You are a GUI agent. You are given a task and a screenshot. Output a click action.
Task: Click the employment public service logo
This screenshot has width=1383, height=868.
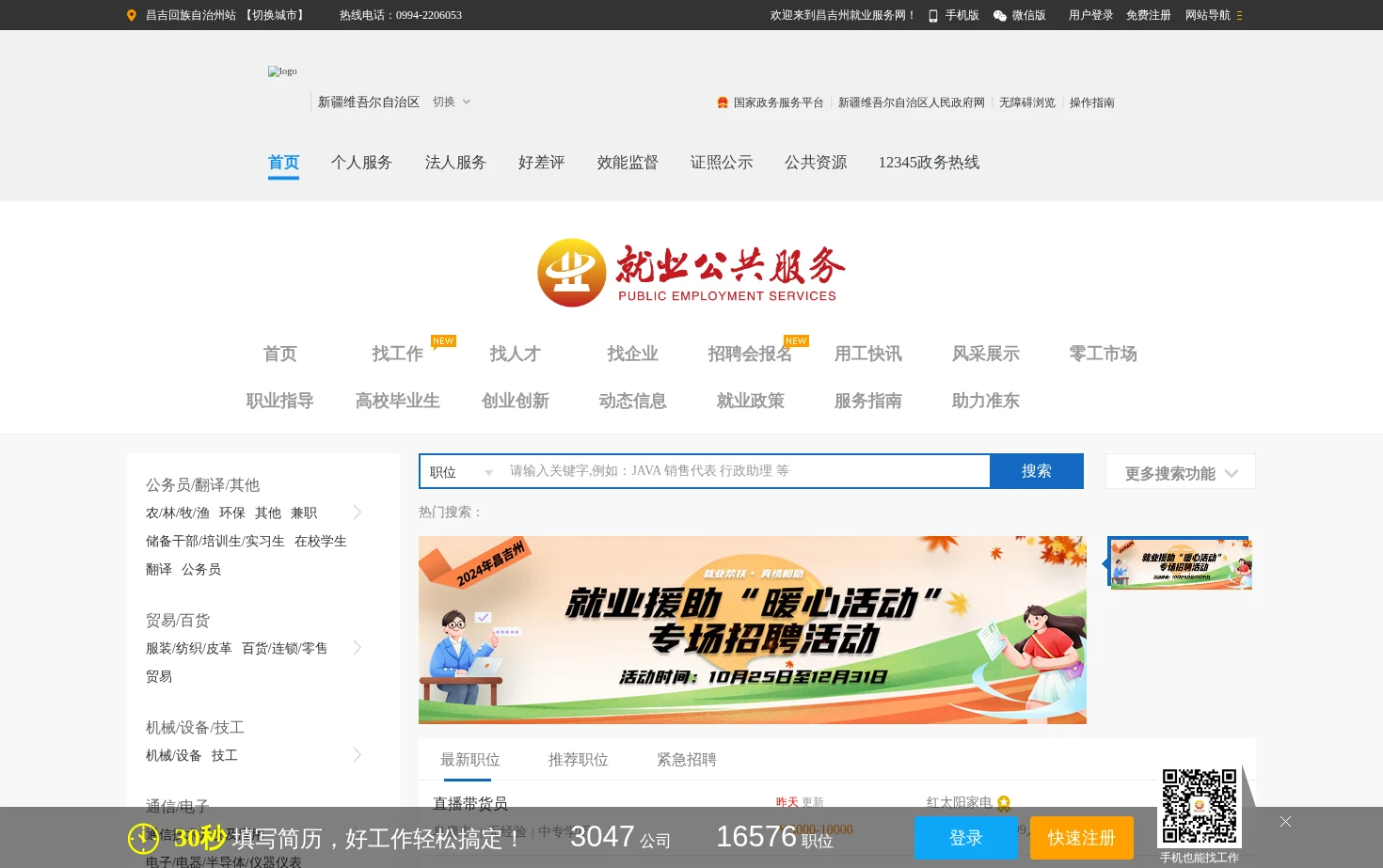coord(691,272)
